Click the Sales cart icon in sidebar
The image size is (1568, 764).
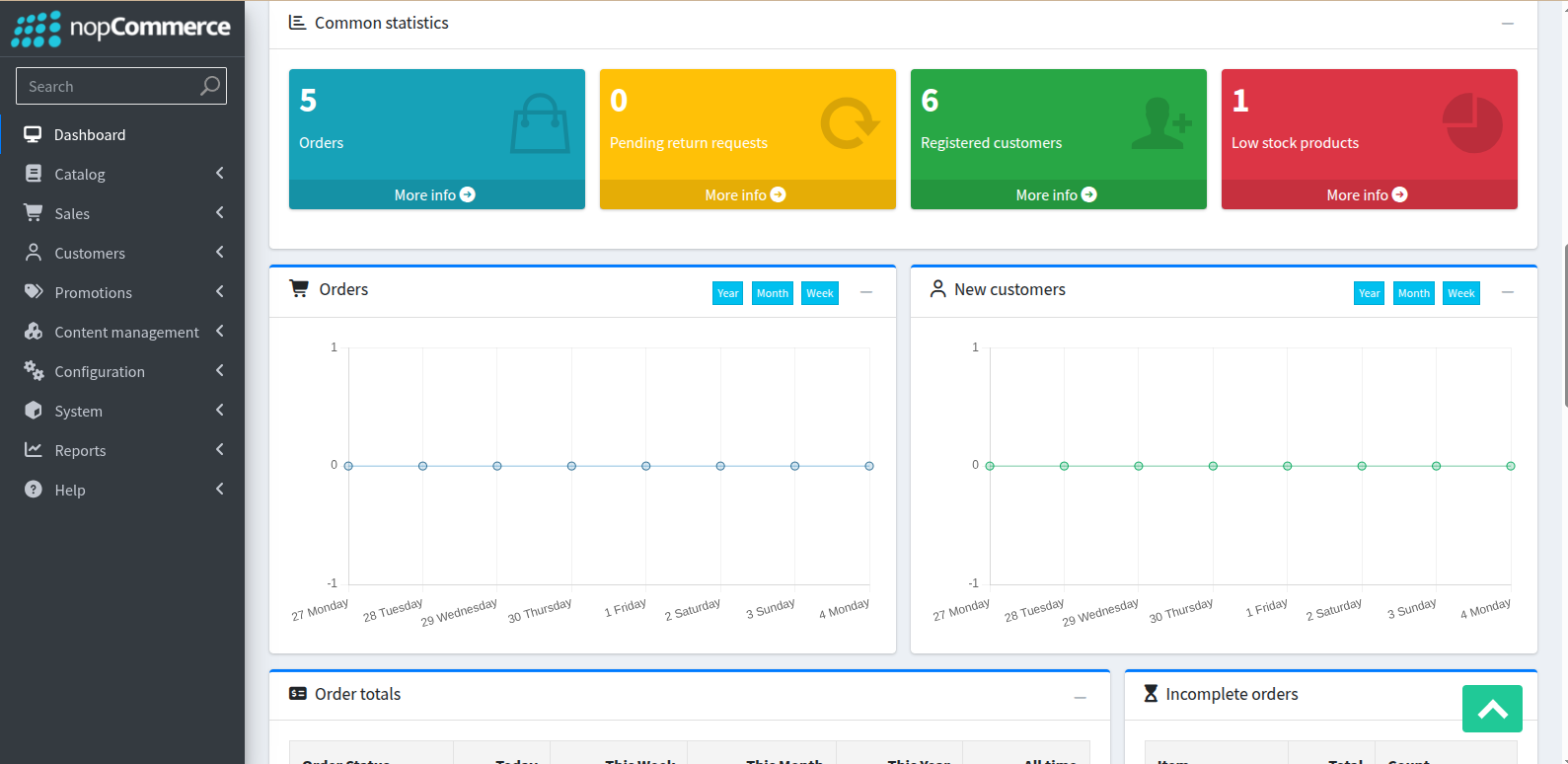click(34, 212)
